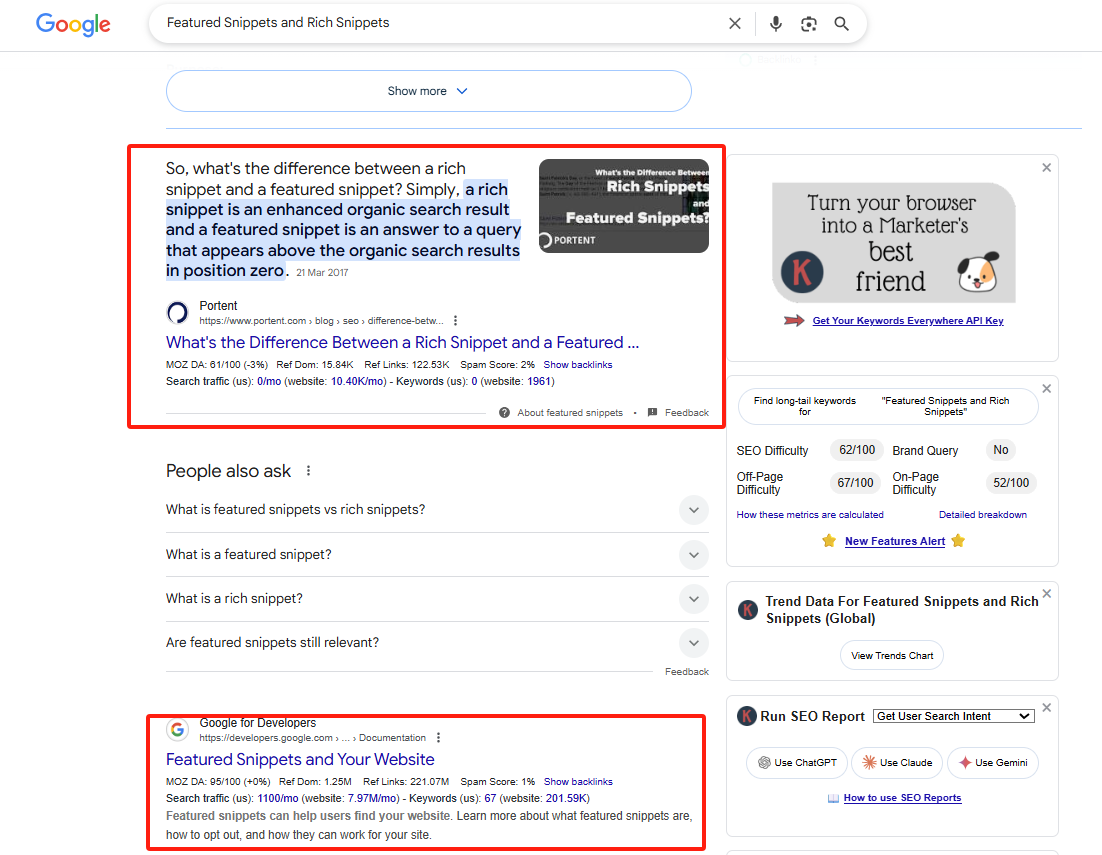
Task: Click the book icon beside How to use SEO Reports
Action: [833, 798]
